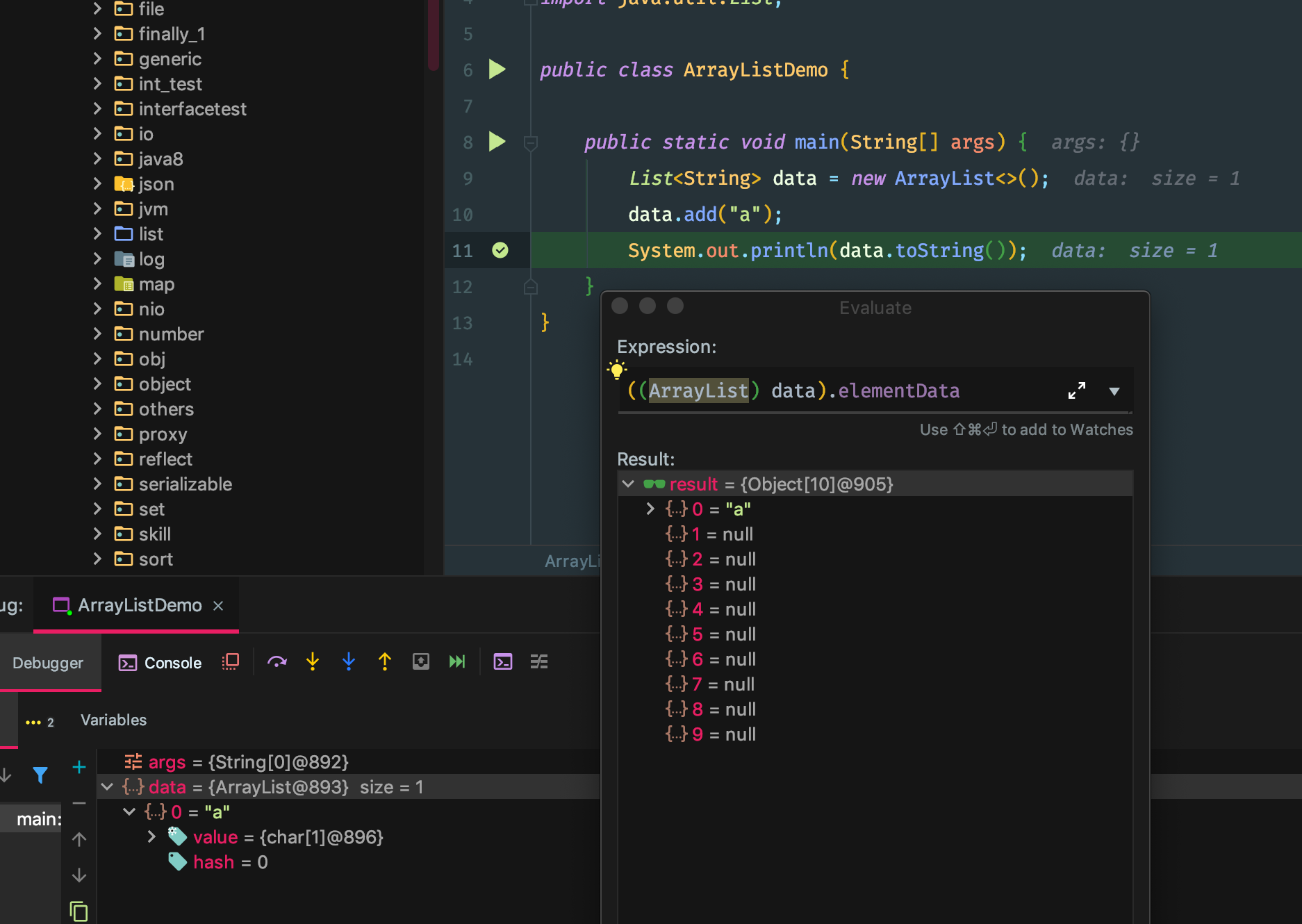Switch to the Console tab
This screenshot has width=1302, height=924.
[x=160, y=663]
